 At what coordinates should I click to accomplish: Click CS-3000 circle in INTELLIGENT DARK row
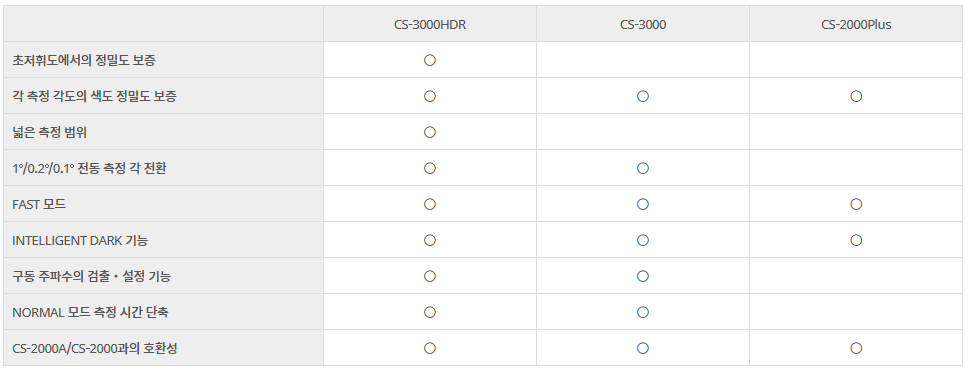643,240
